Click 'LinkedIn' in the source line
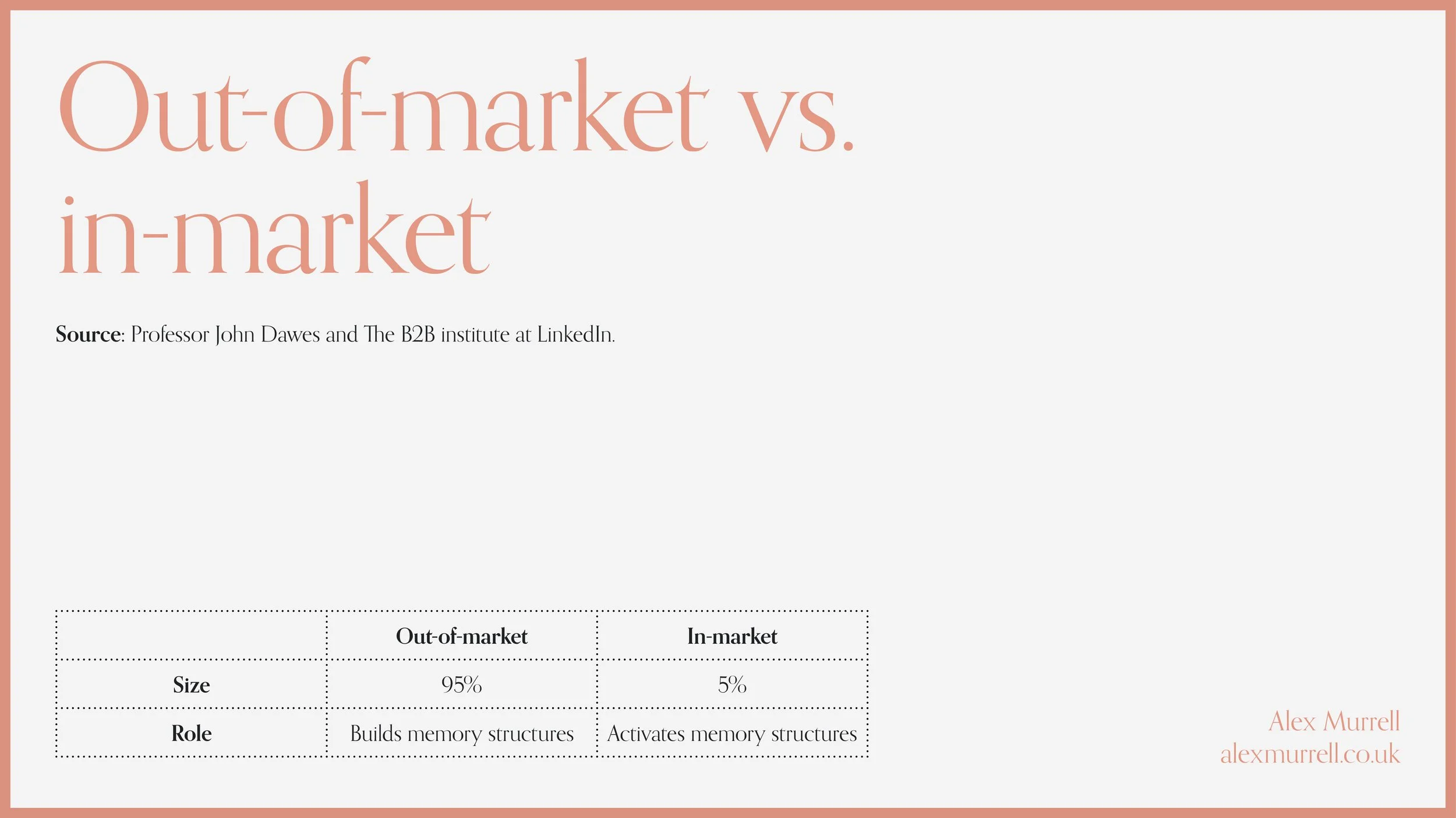This screenshot has width=1456, height=818. click(575, 334)
